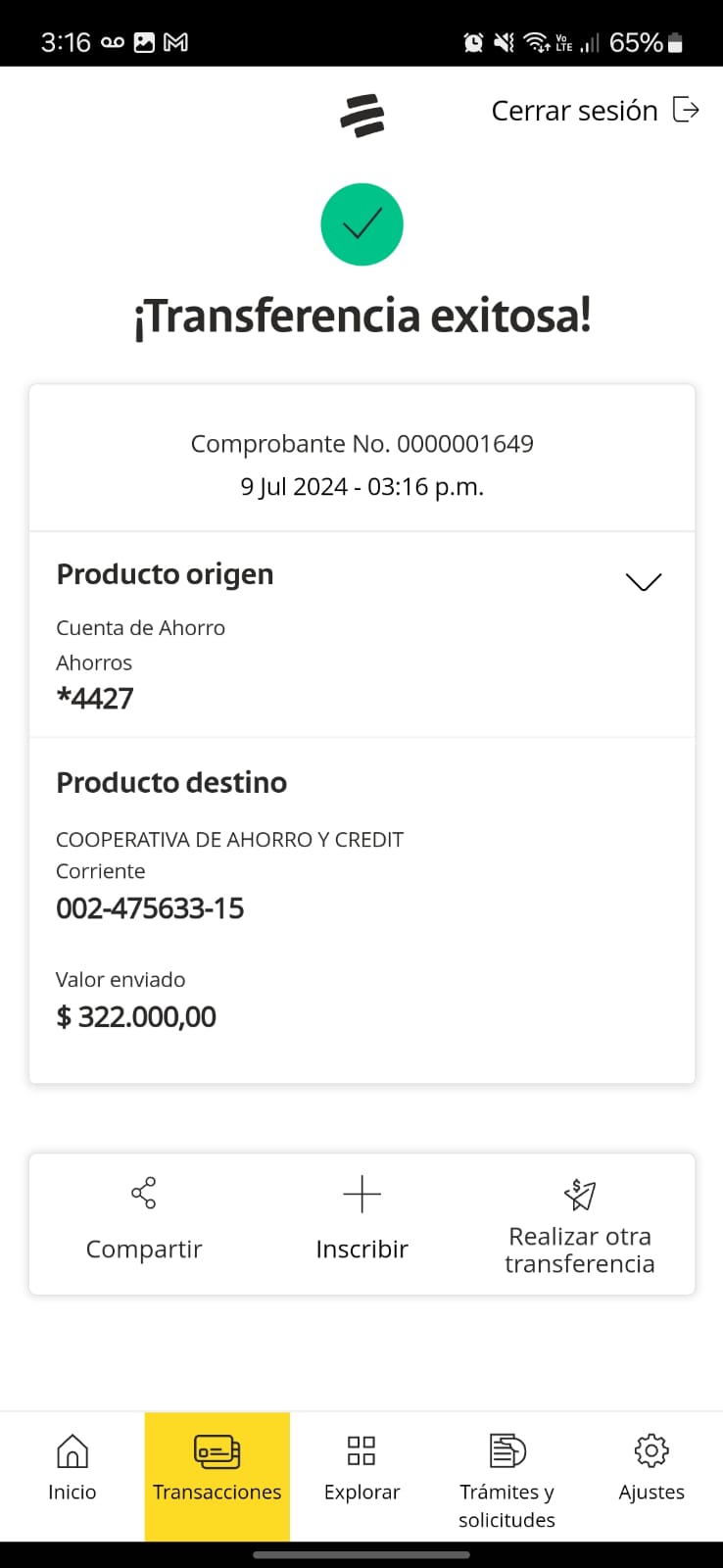Tap the Bancolombia logo icon
This screenshot has width=723, height=1568.
[361, 115]
